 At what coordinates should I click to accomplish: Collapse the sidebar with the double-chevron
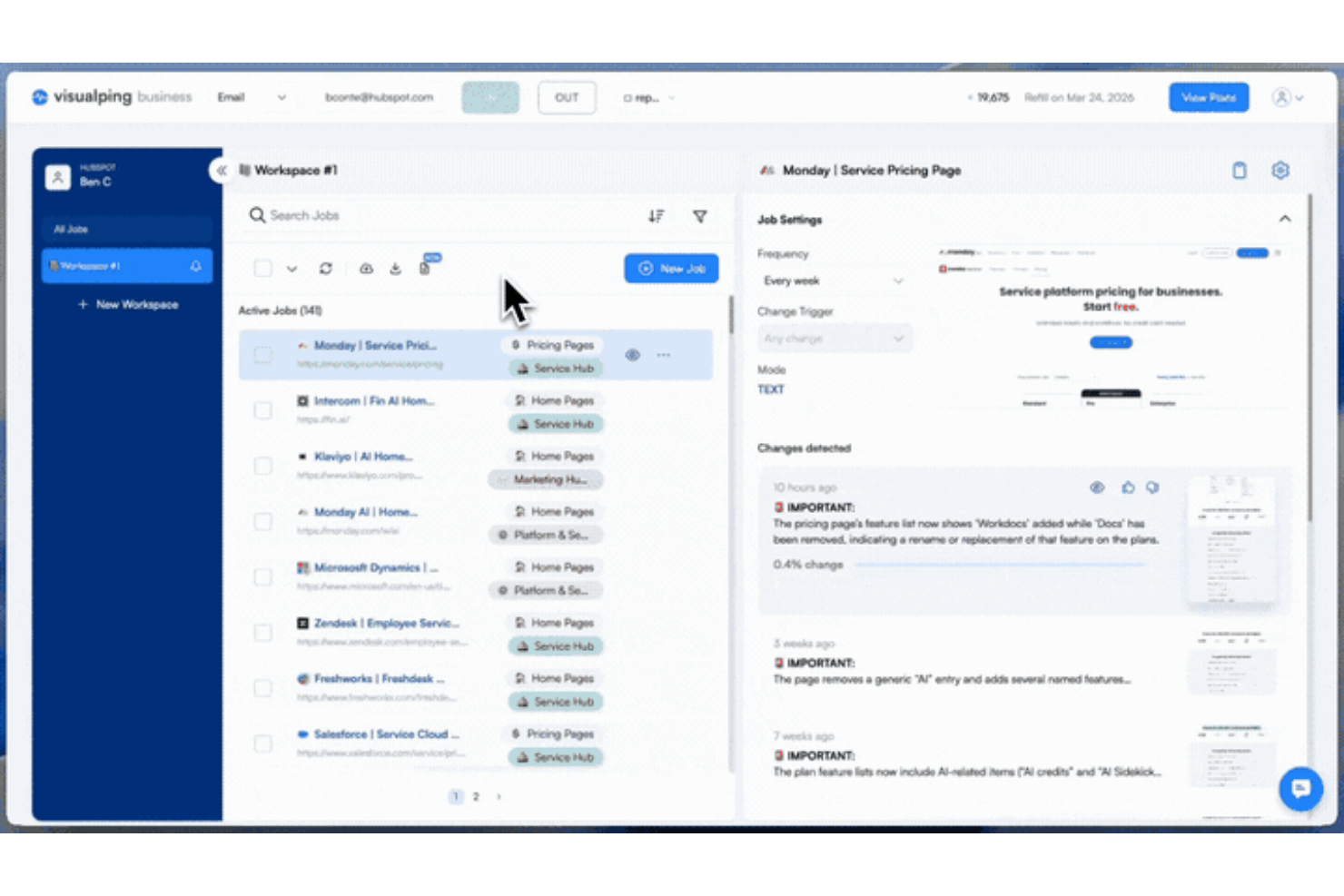221,170
